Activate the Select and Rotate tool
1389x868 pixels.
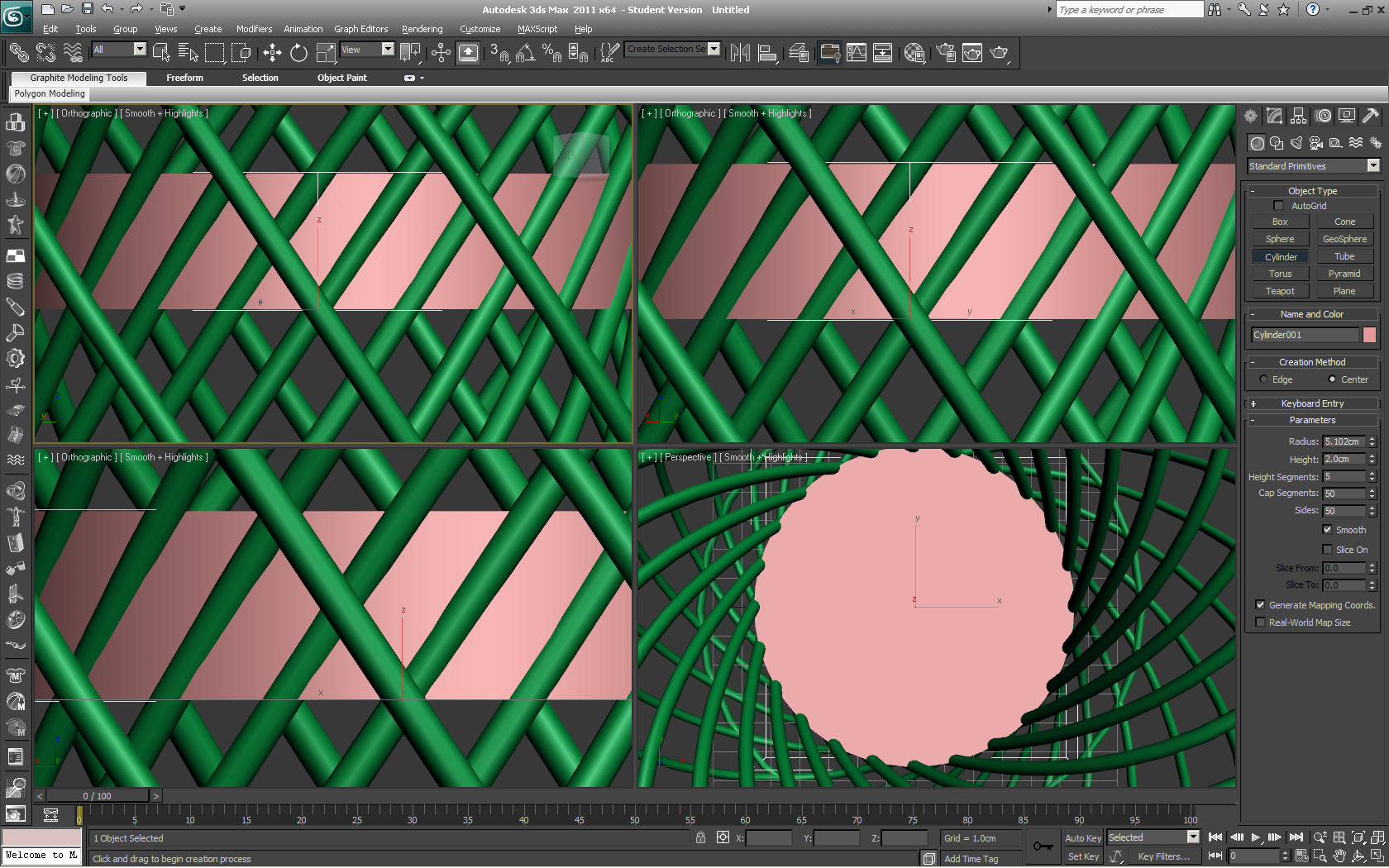(x=298, y=53)
